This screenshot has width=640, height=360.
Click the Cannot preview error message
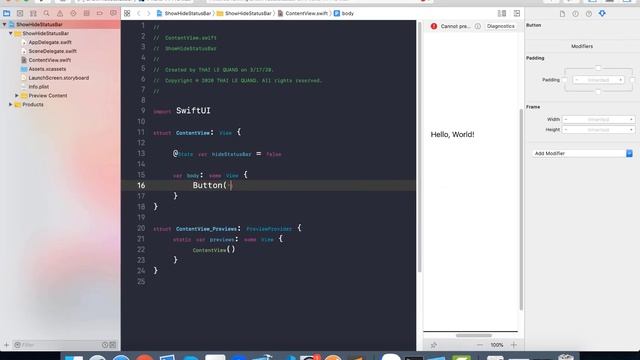tap(455, 26)
